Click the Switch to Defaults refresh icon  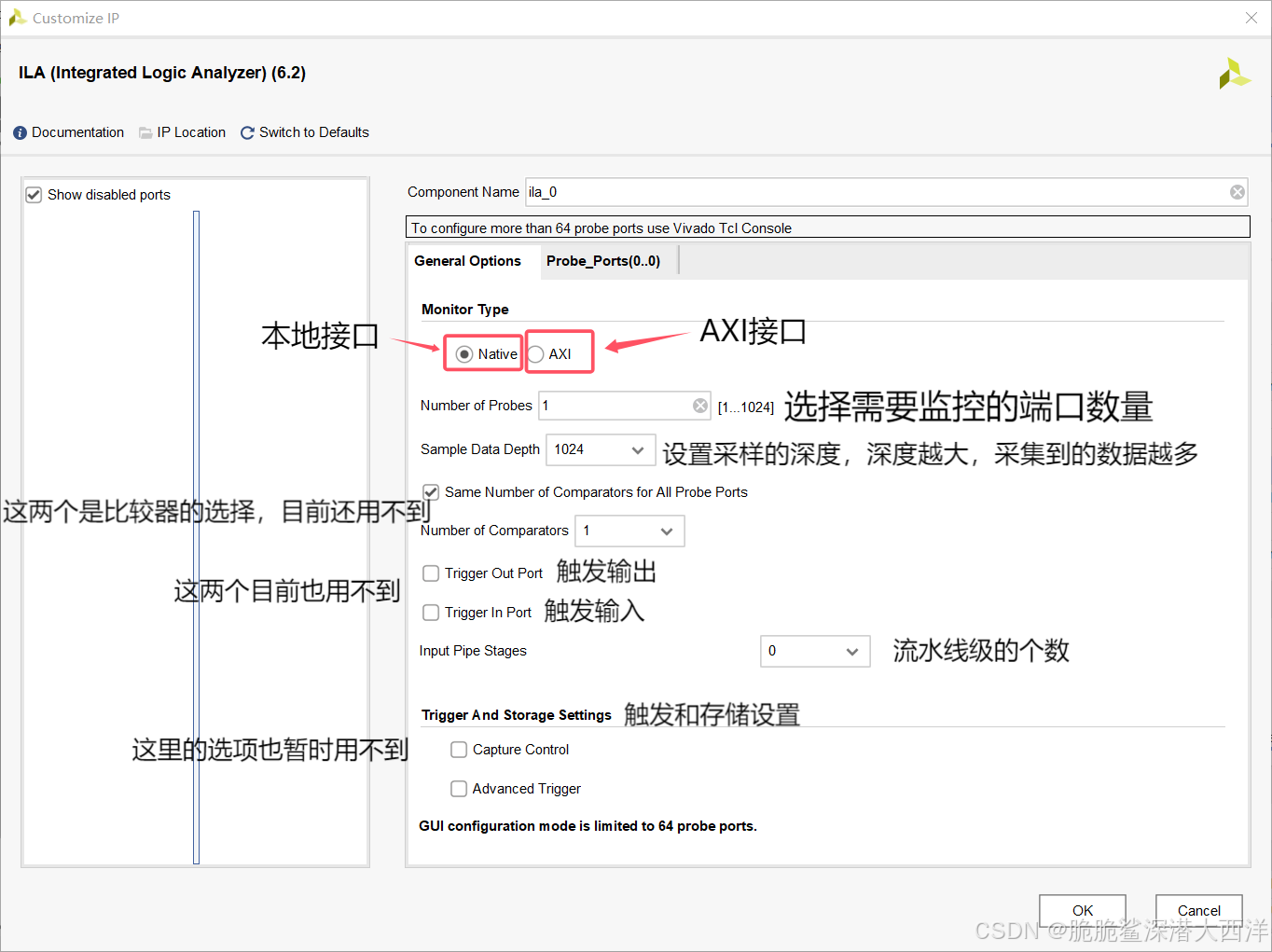(x=247, y=133)
